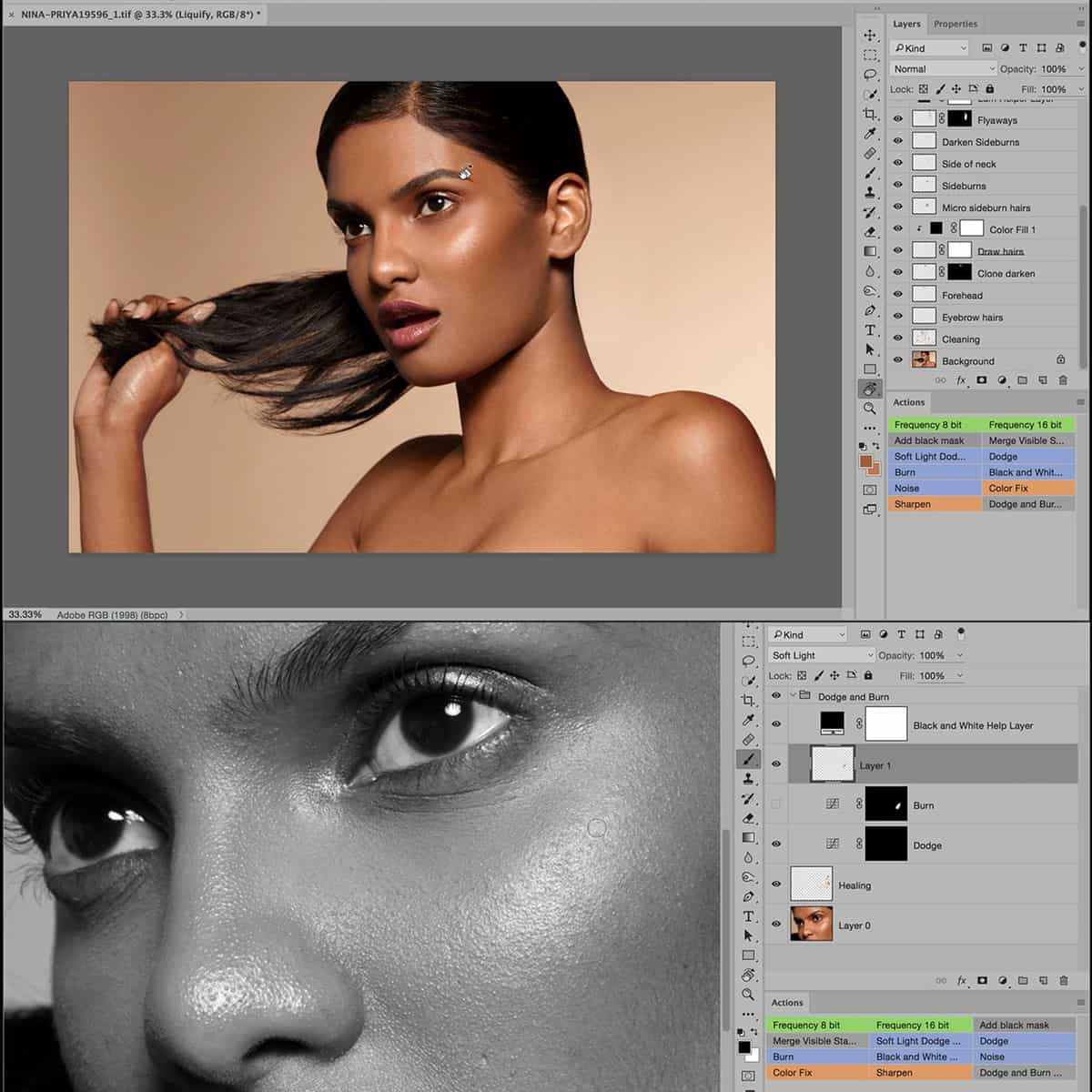This screenshot has width=1092, height=1092.
Task: Click the Healing layer thumbnail
Action: [x=812, y=883]
